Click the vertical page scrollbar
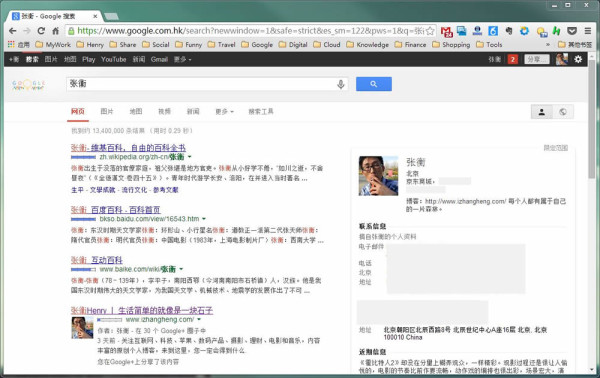Image resolution: width=600 pixels, height=378 pixels. click(x=592, y=119)
